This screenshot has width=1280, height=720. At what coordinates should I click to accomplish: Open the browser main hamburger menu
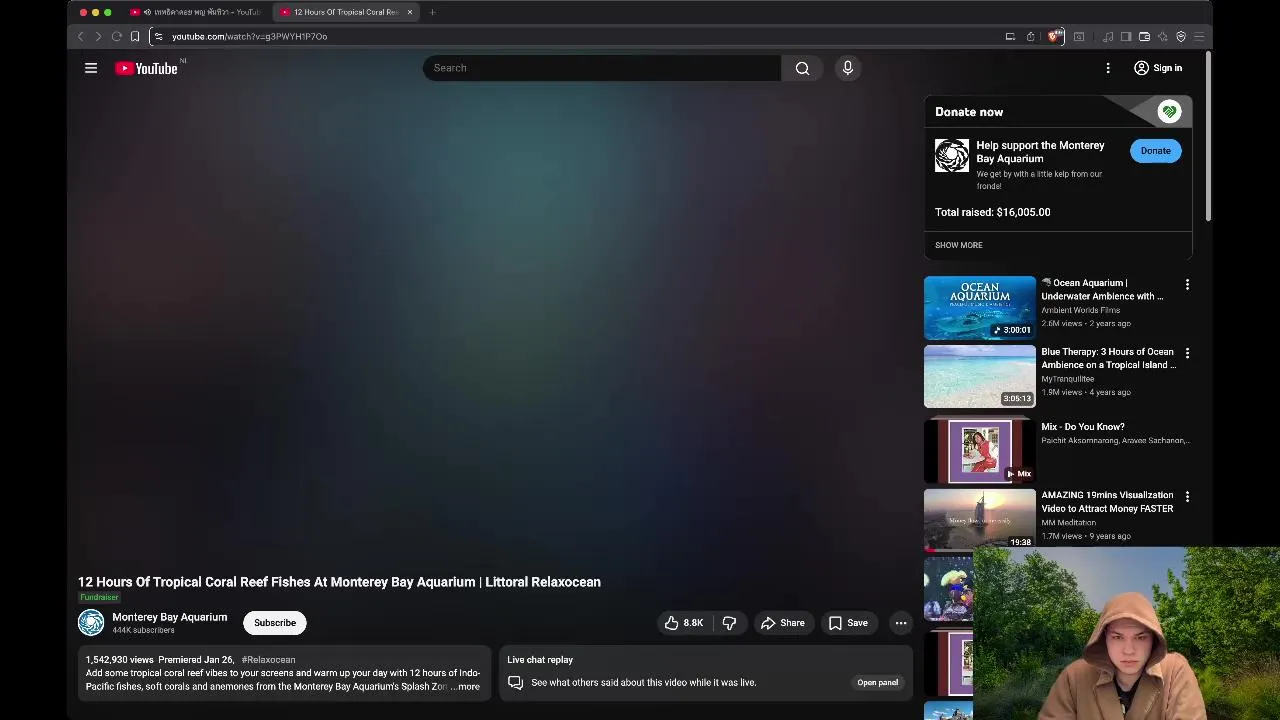pos(1199,37)
